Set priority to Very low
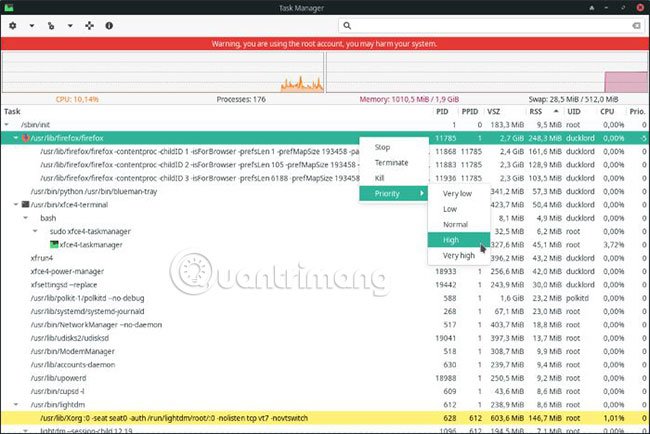 [x=459, y=193]
